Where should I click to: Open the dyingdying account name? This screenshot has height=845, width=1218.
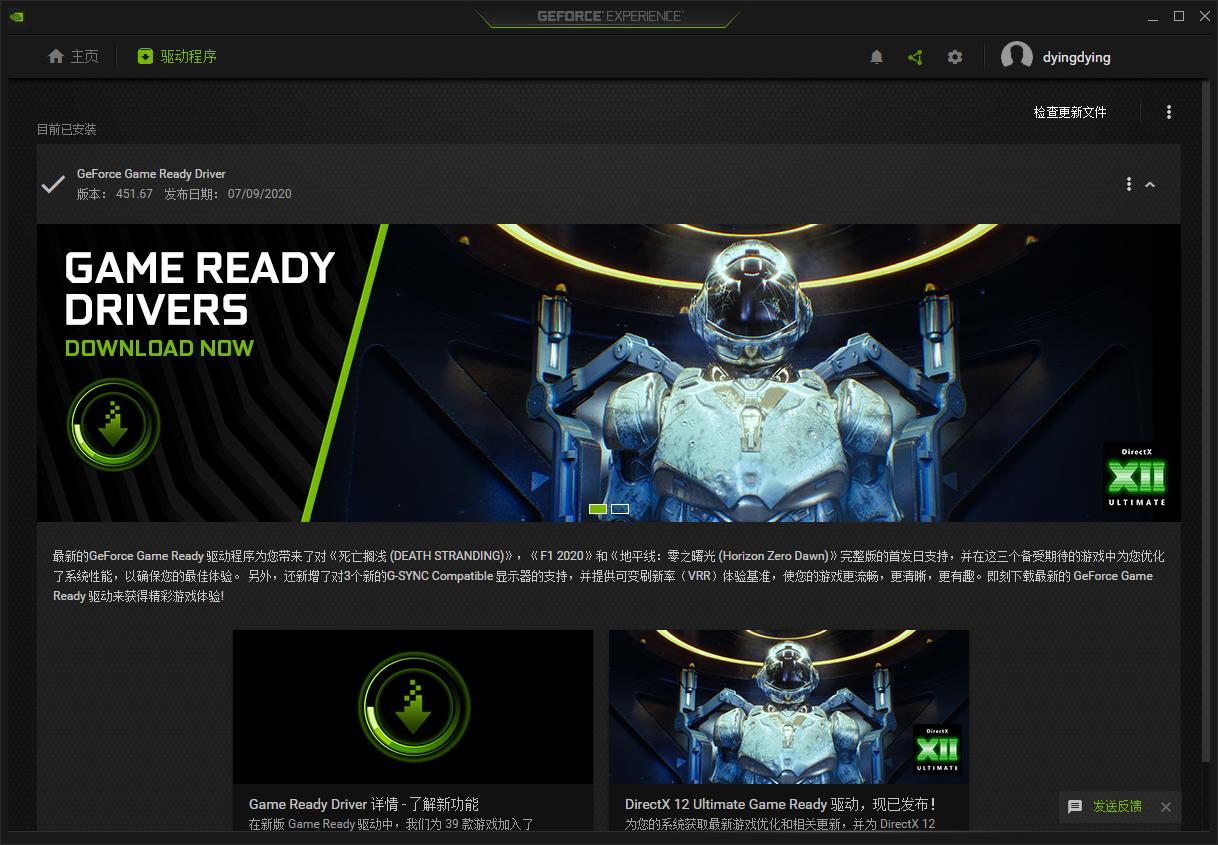[1077, 58]
